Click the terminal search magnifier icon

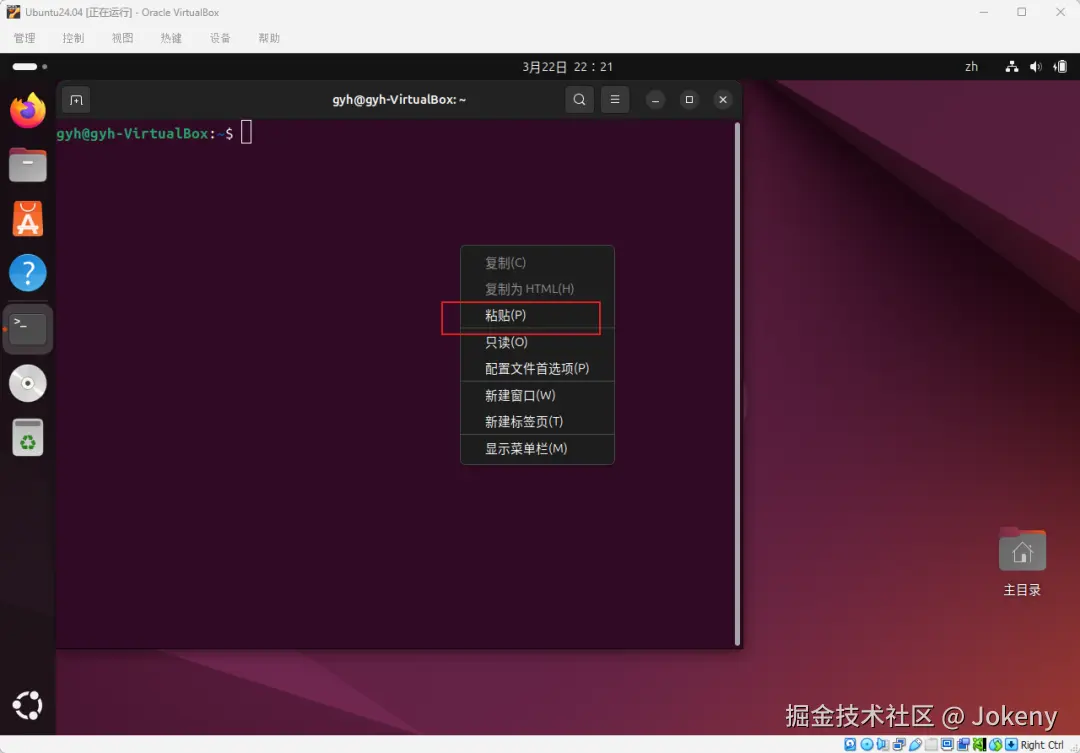[x=579, y=100]
